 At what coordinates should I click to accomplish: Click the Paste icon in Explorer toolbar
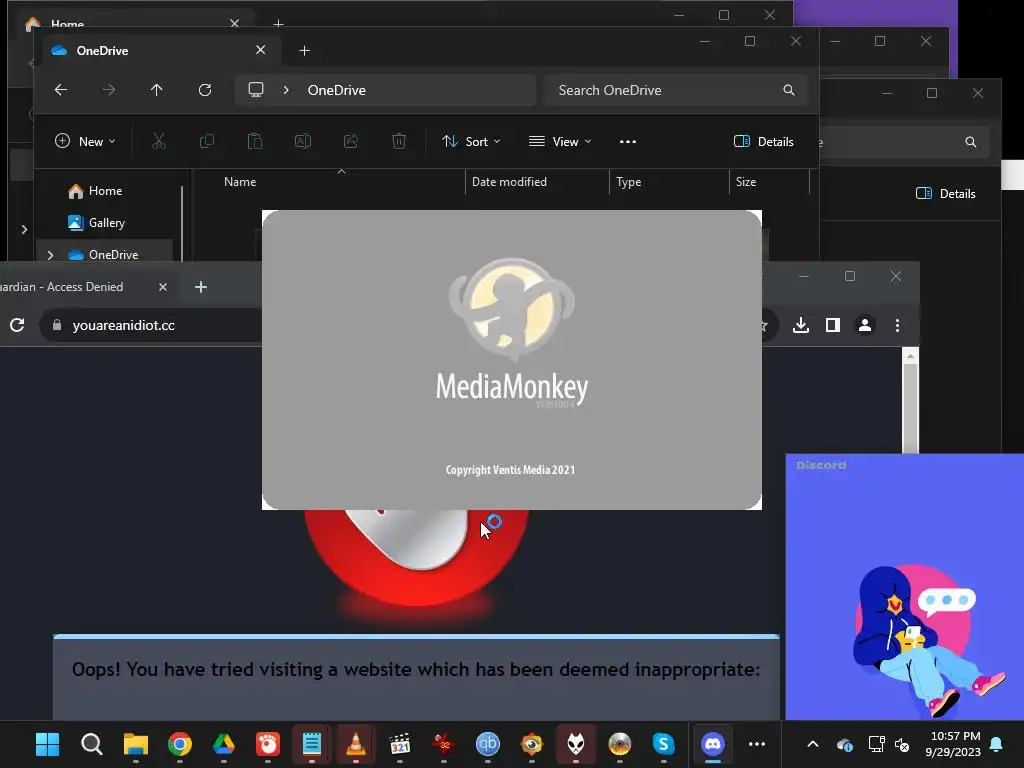pyautogui.click(x=255, y=142)
